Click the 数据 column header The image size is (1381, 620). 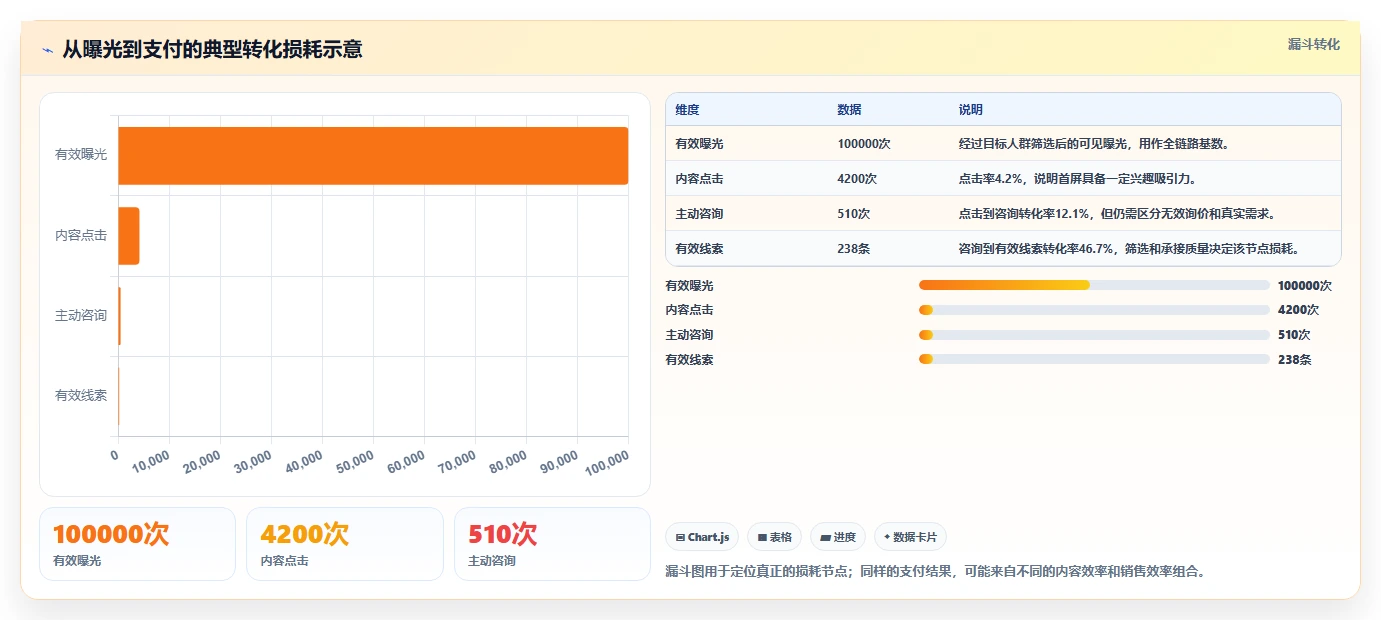849,109
